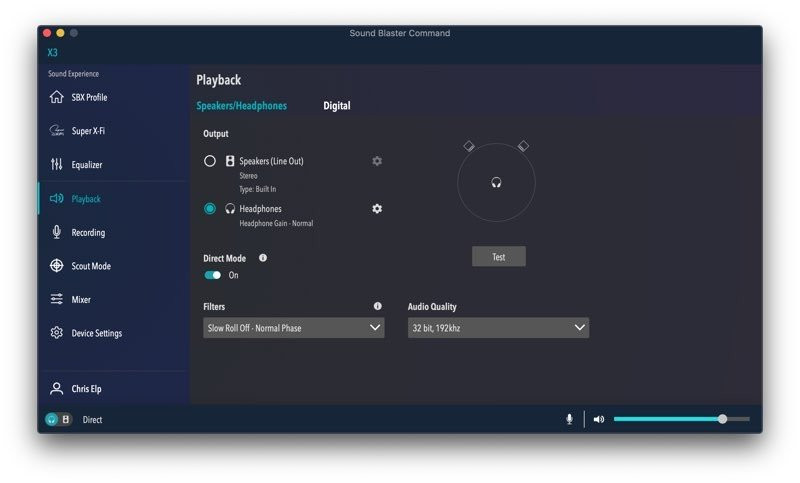800x483 pixels.
Task: Go to Scout Mode in the sidebar
Action: (x=91, y=266)
